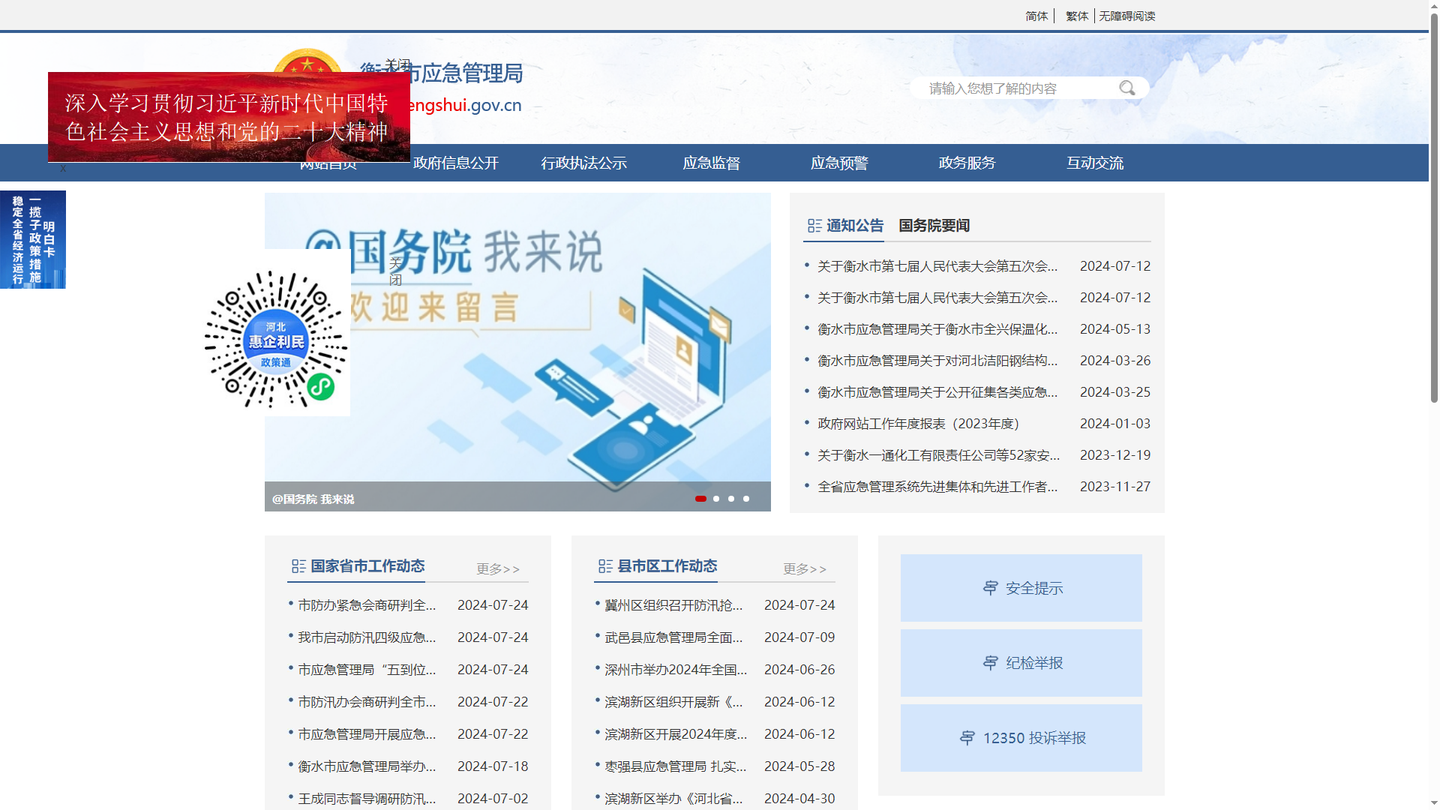Select the second carousel dot
Viewport: 1440px width, 810px height.
pyautogui.click(x=716, y=498)
